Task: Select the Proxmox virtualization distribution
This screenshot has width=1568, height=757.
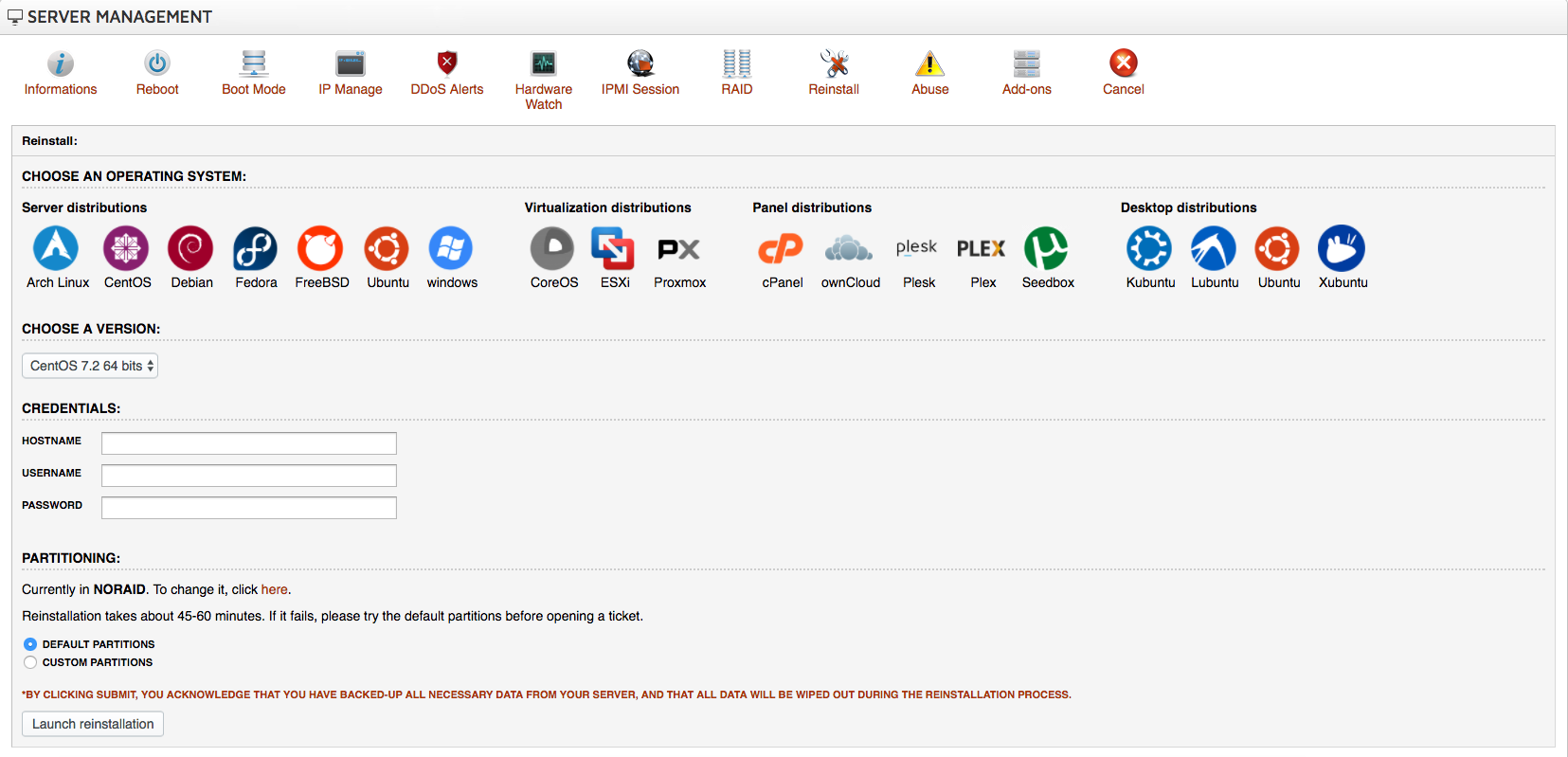Action: (x=678, y=249)
